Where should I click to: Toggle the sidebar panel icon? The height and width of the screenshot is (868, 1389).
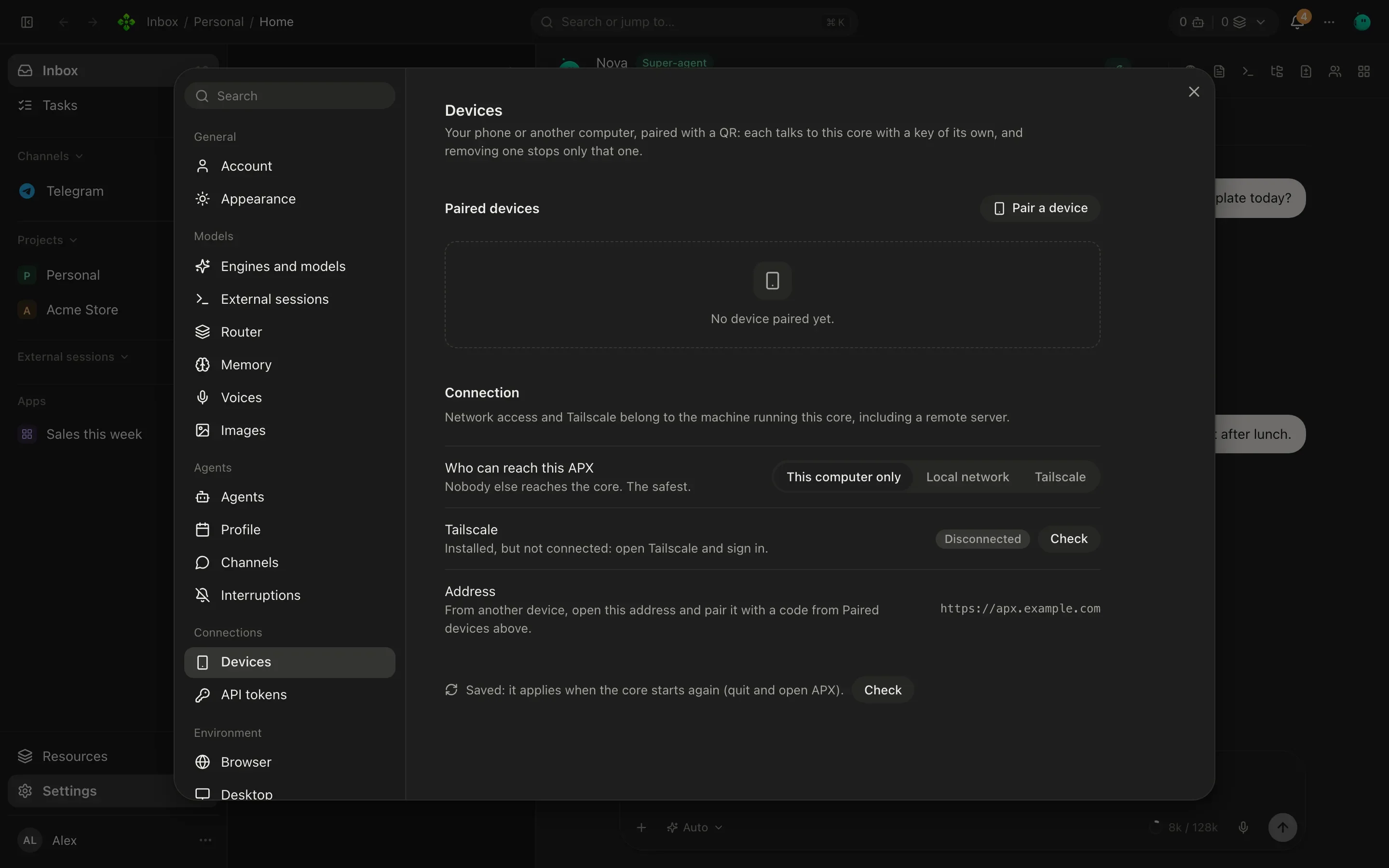point(27,22)
